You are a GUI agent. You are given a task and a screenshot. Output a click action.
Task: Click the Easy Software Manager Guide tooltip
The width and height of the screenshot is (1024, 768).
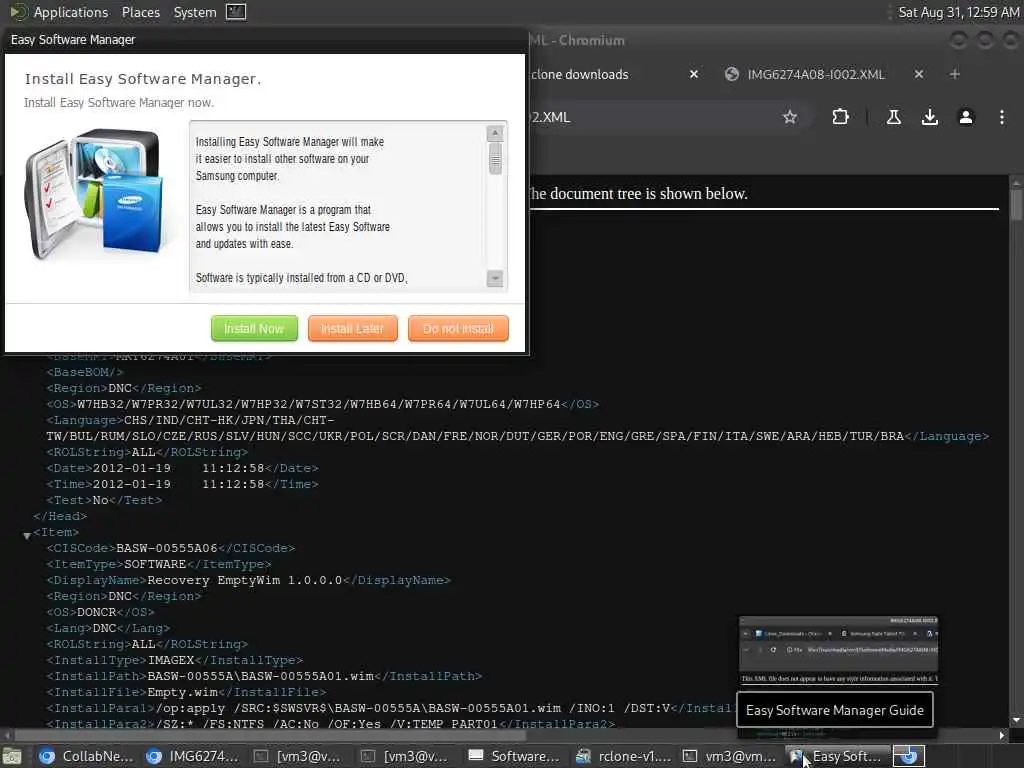[x=835, y=710]
